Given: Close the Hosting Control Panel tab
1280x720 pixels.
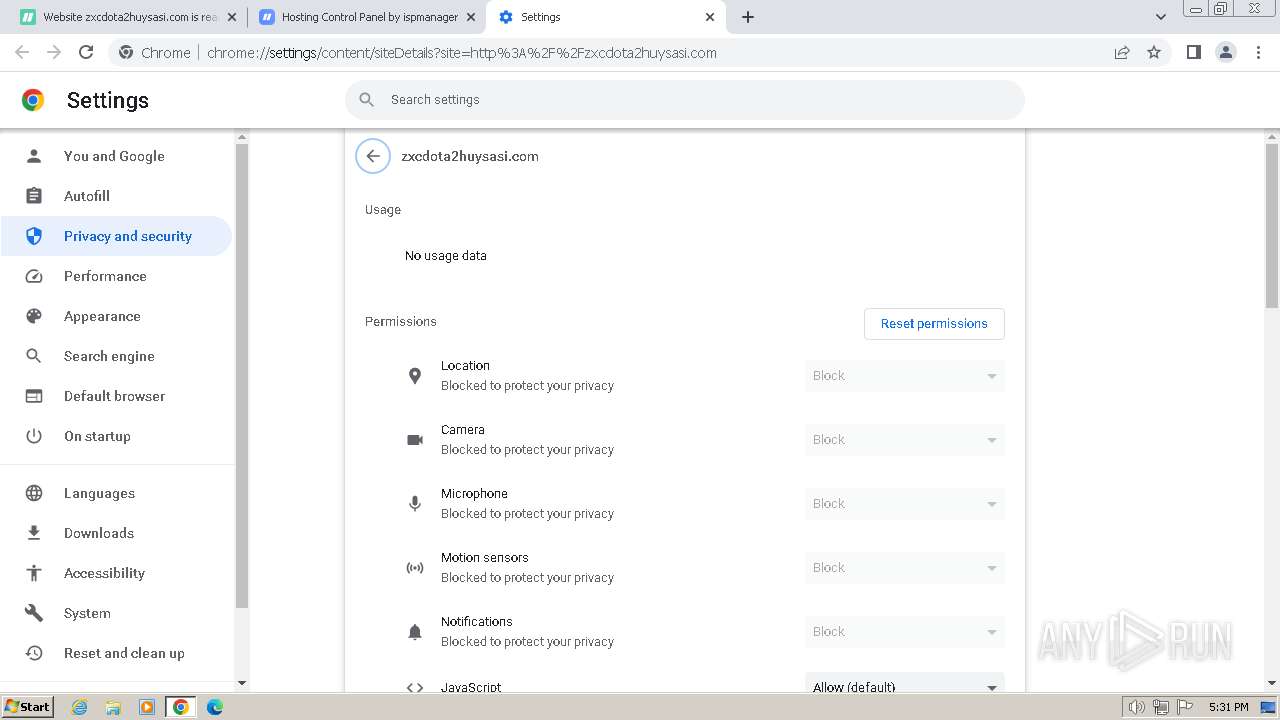Looking at the screenshot, I should [x=471, y=17].
